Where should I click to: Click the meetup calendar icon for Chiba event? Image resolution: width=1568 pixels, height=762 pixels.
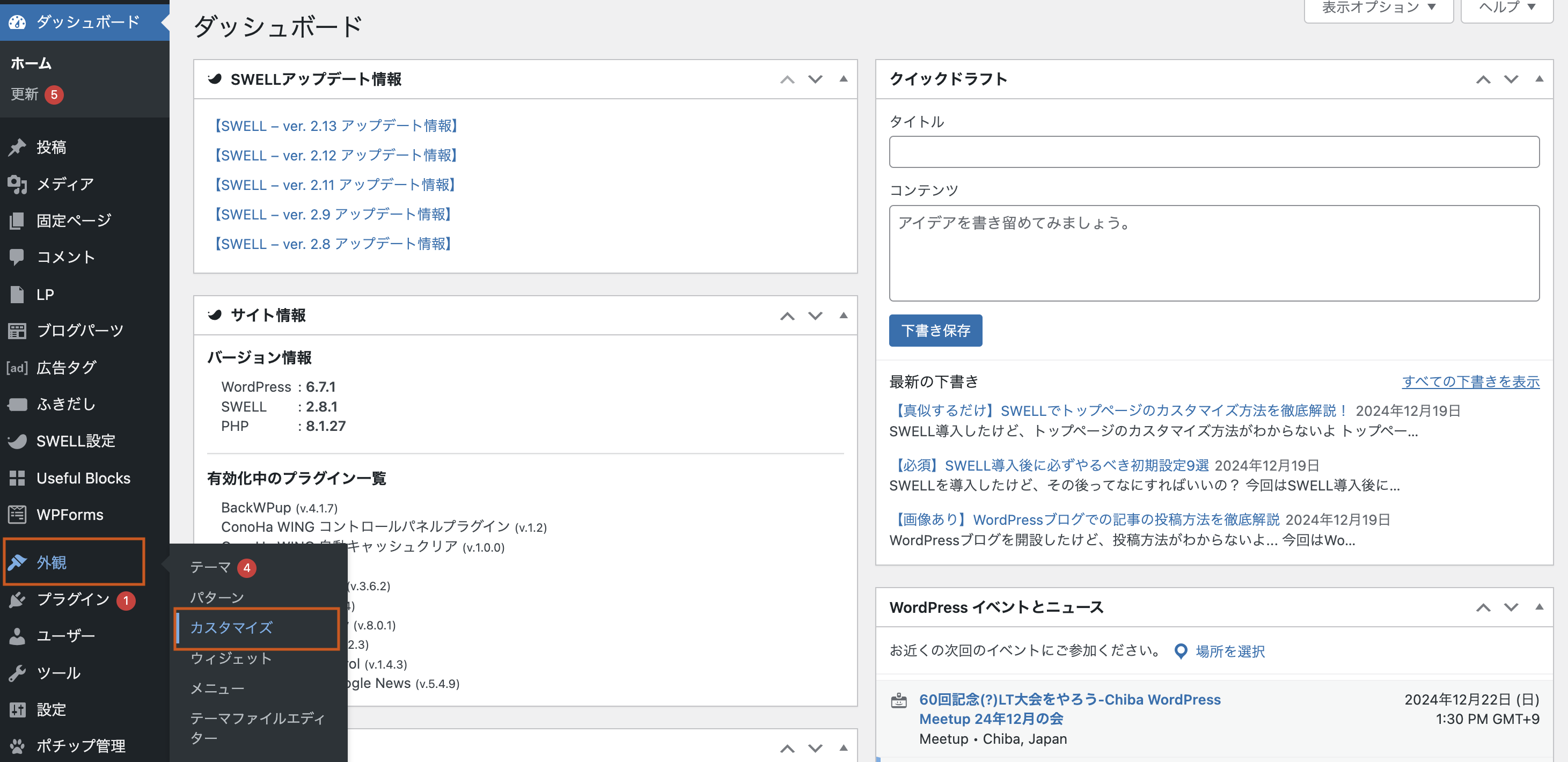click(x=898, y=700)
